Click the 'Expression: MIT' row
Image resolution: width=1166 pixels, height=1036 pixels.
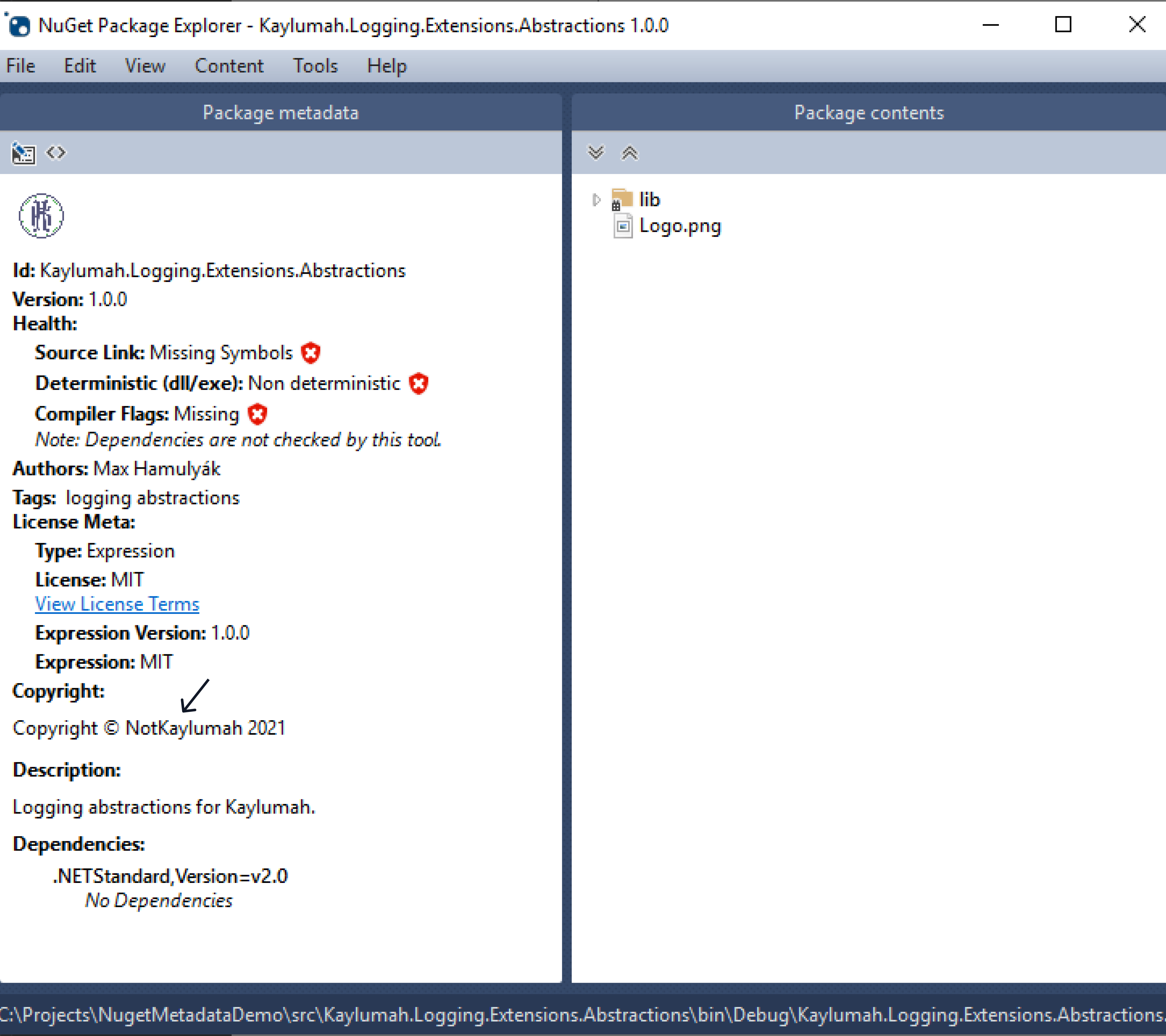click(104, 662)
